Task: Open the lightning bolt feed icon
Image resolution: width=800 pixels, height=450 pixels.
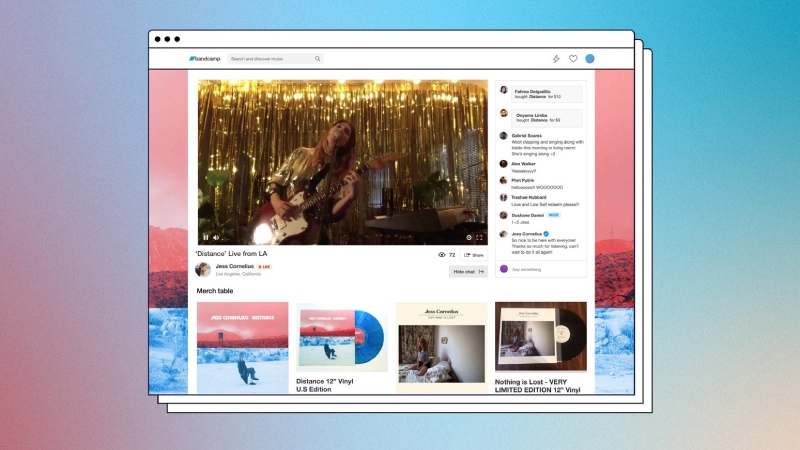Action: point(556,59)
